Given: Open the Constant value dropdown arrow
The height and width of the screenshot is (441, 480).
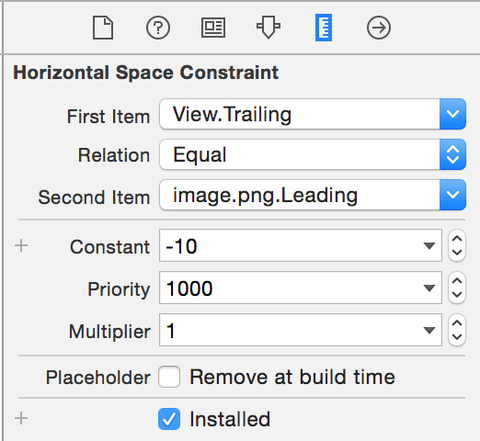Looking at the screenshot, I should click(429, 246).
